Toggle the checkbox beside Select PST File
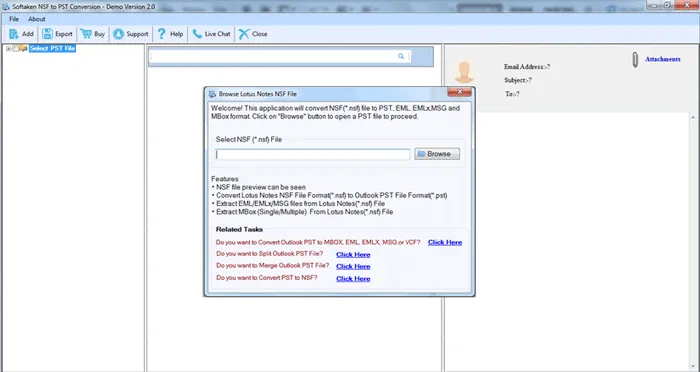The height and width of the screenshot is (372, 700). (16, 48)
